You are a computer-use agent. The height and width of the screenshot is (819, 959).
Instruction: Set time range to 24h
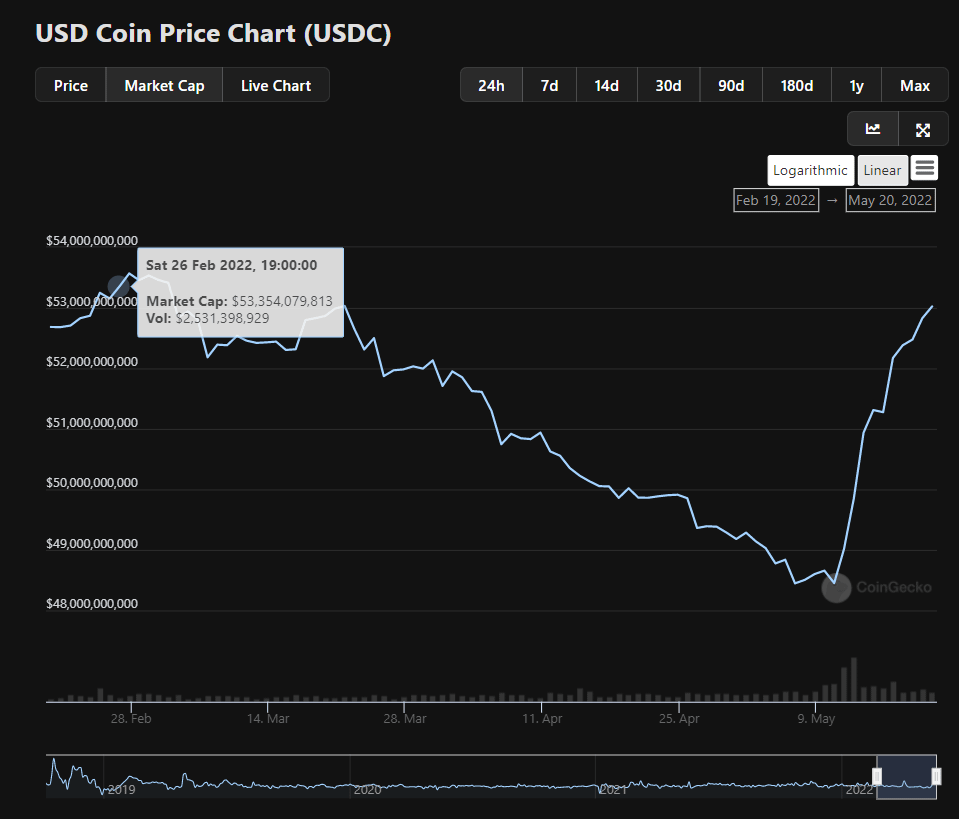[491, 85]
